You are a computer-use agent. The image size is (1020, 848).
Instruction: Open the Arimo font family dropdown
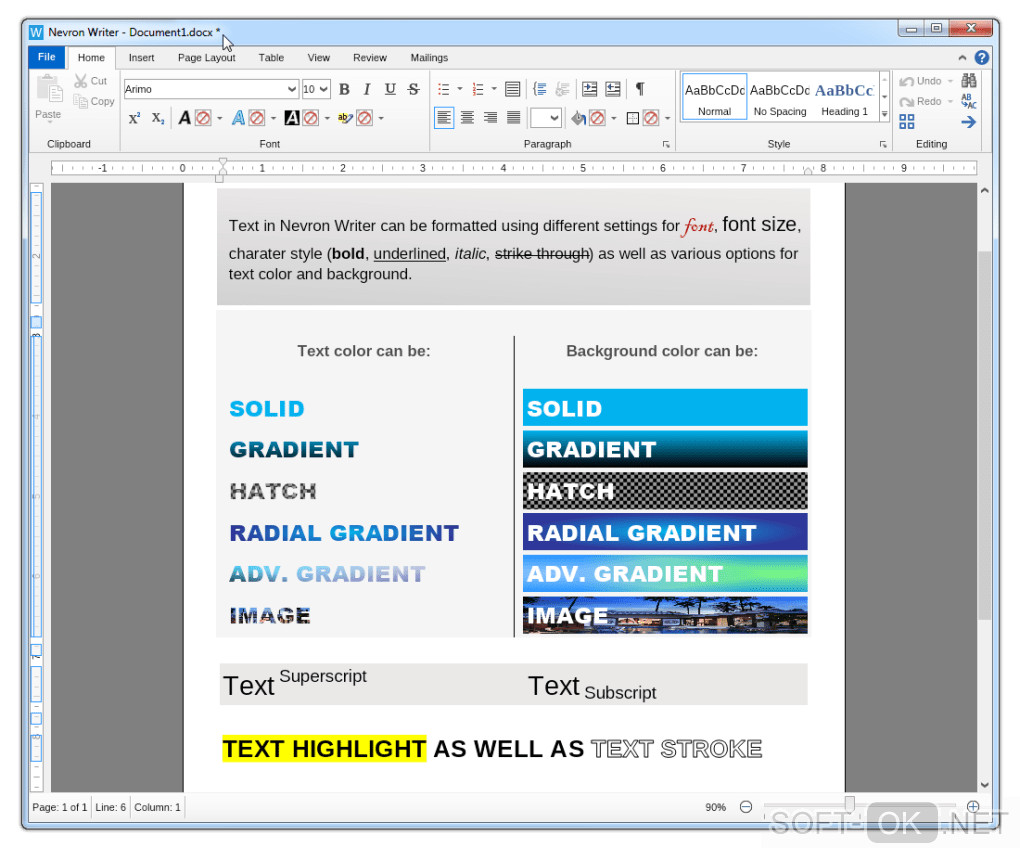coord(291,89)
